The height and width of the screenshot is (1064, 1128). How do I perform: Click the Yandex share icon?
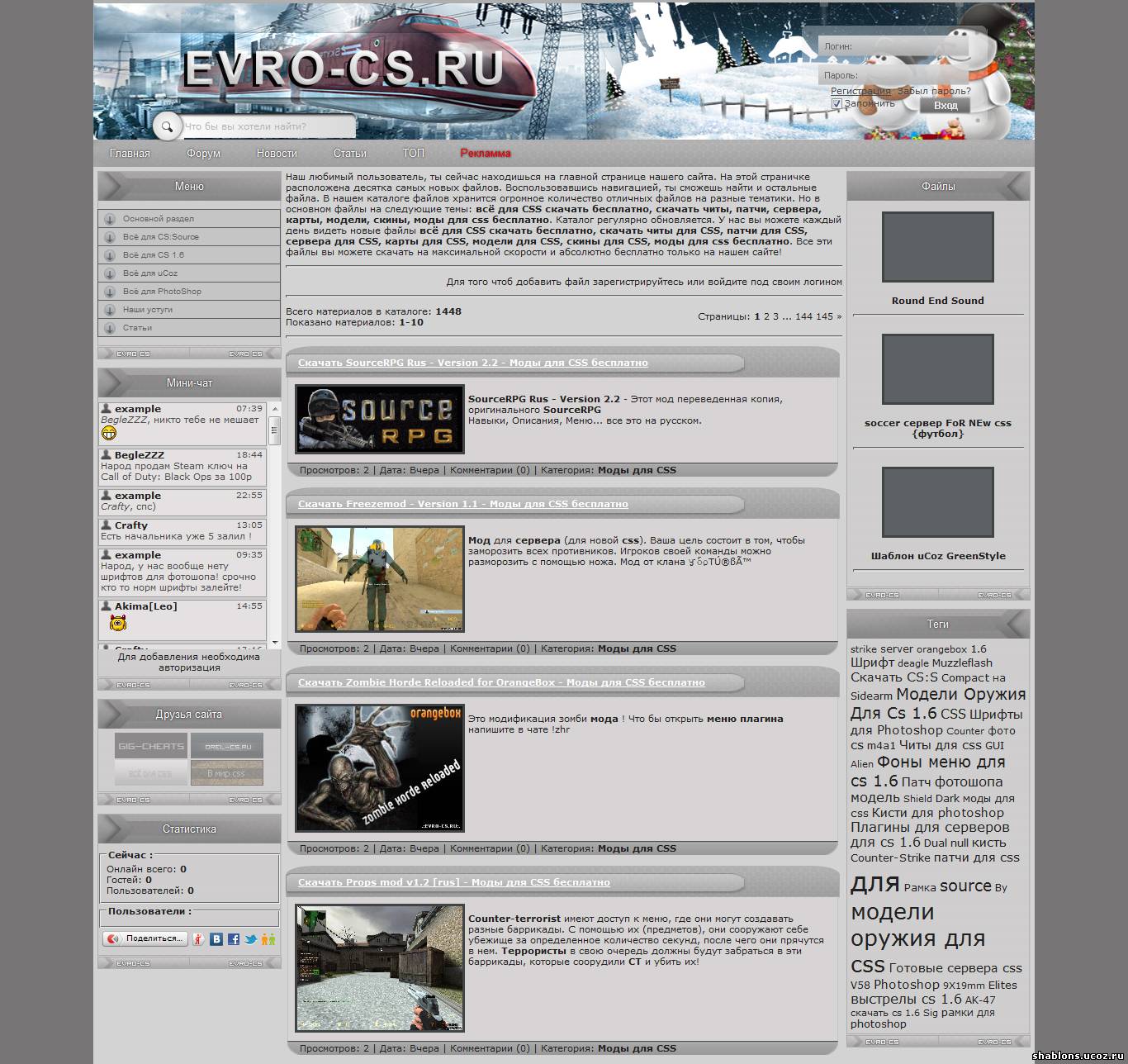click(198, 939)
